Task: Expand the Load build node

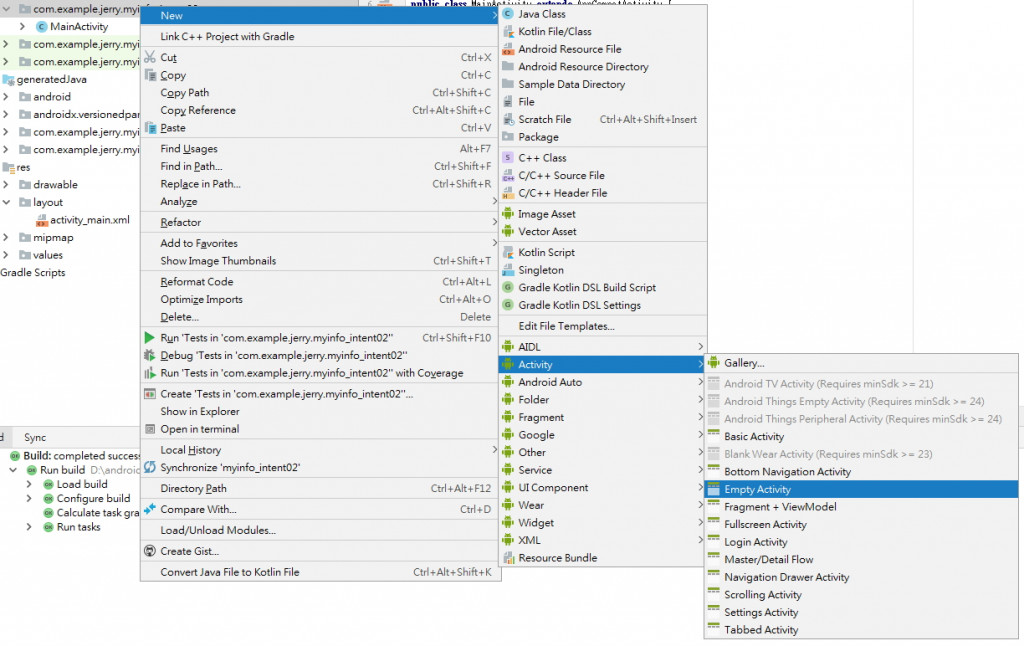Action: (x=29, y=485)
